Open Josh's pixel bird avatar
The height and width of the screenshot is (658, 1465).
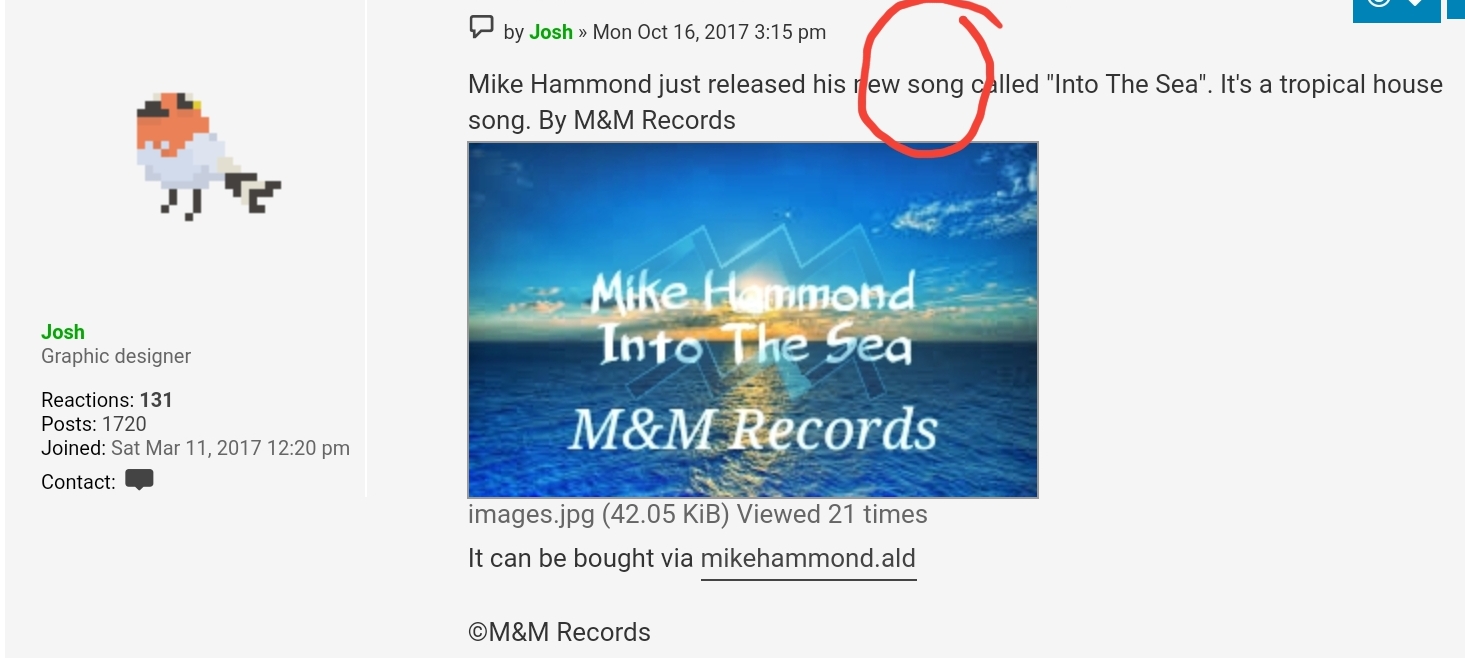pos(208,156)
